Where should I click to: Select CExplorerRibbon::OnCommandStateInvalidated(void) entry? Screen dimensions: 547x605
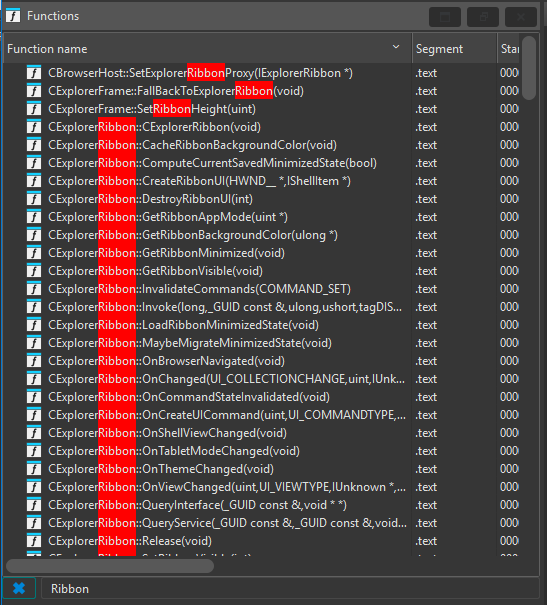point(189,397)
